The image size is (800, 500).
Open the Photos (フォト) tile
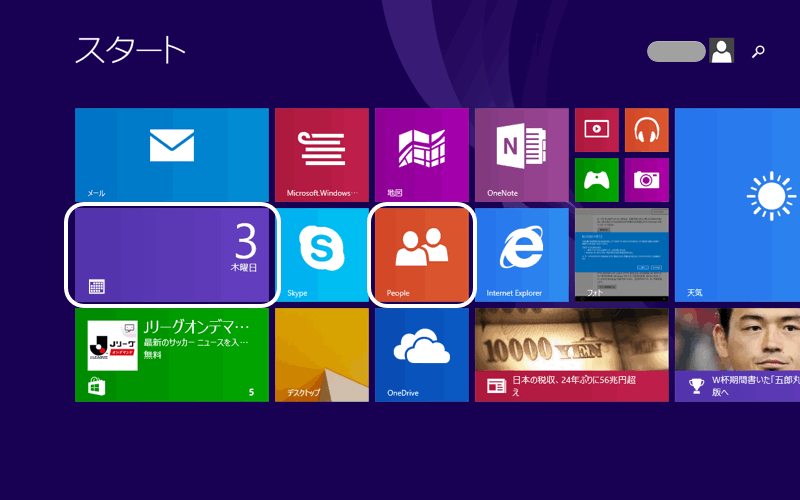[621, 255]
